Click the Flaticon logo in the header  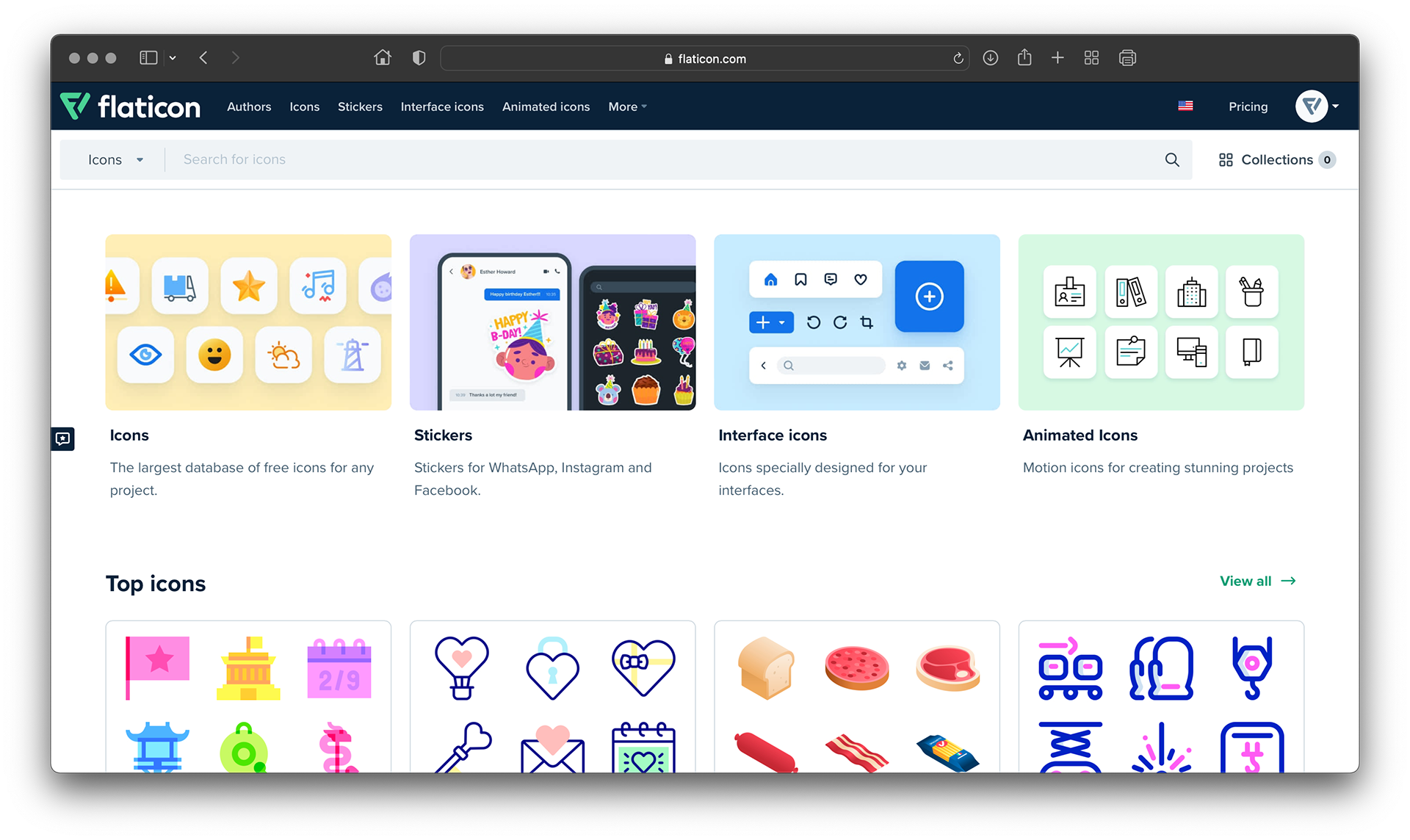click(x=130, y=106)
